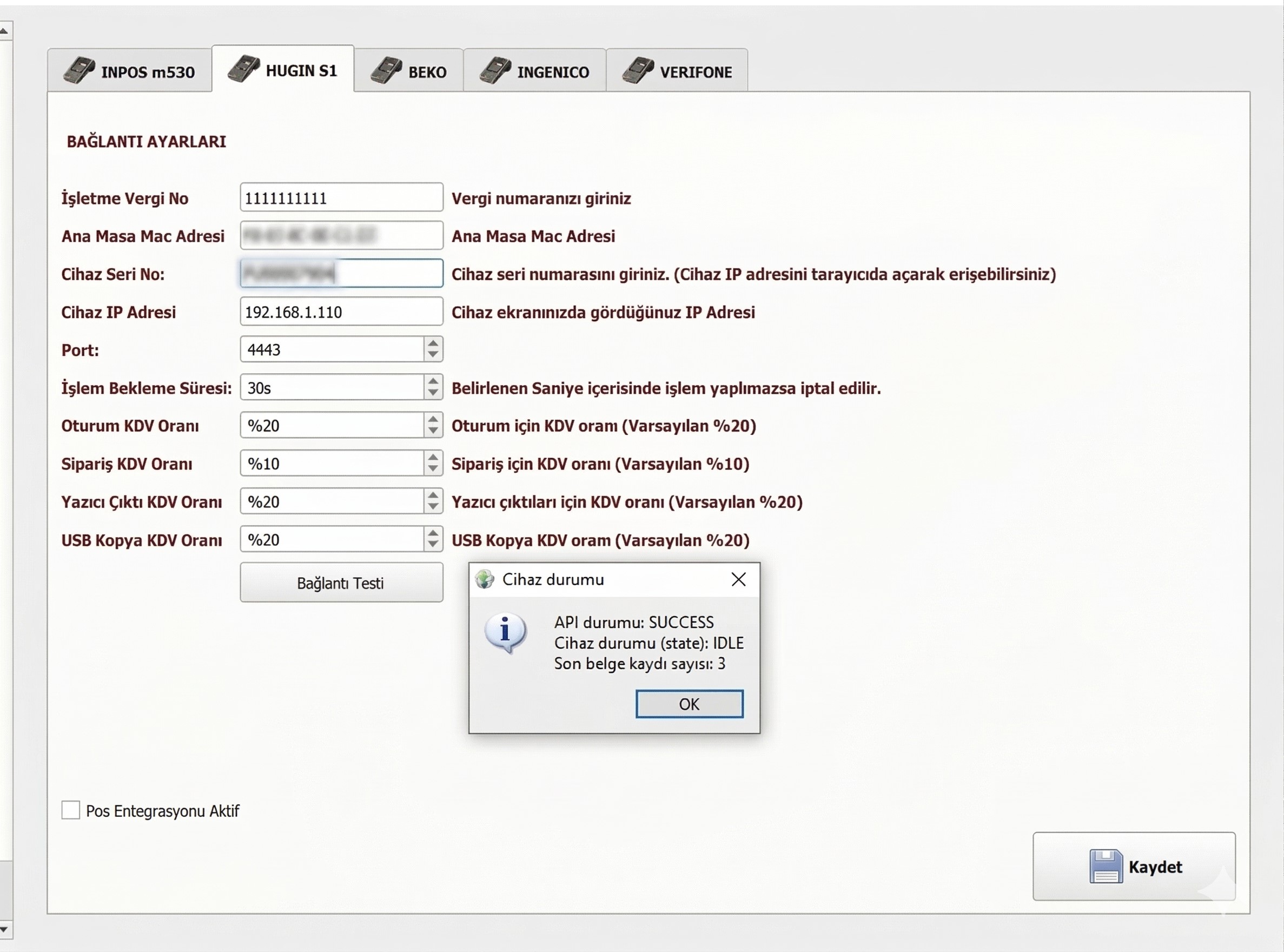Click the info icon in Cihaz durumu dialog
Image resolution: width=1284 pixels, height=952 pixels.
point(505,632)
